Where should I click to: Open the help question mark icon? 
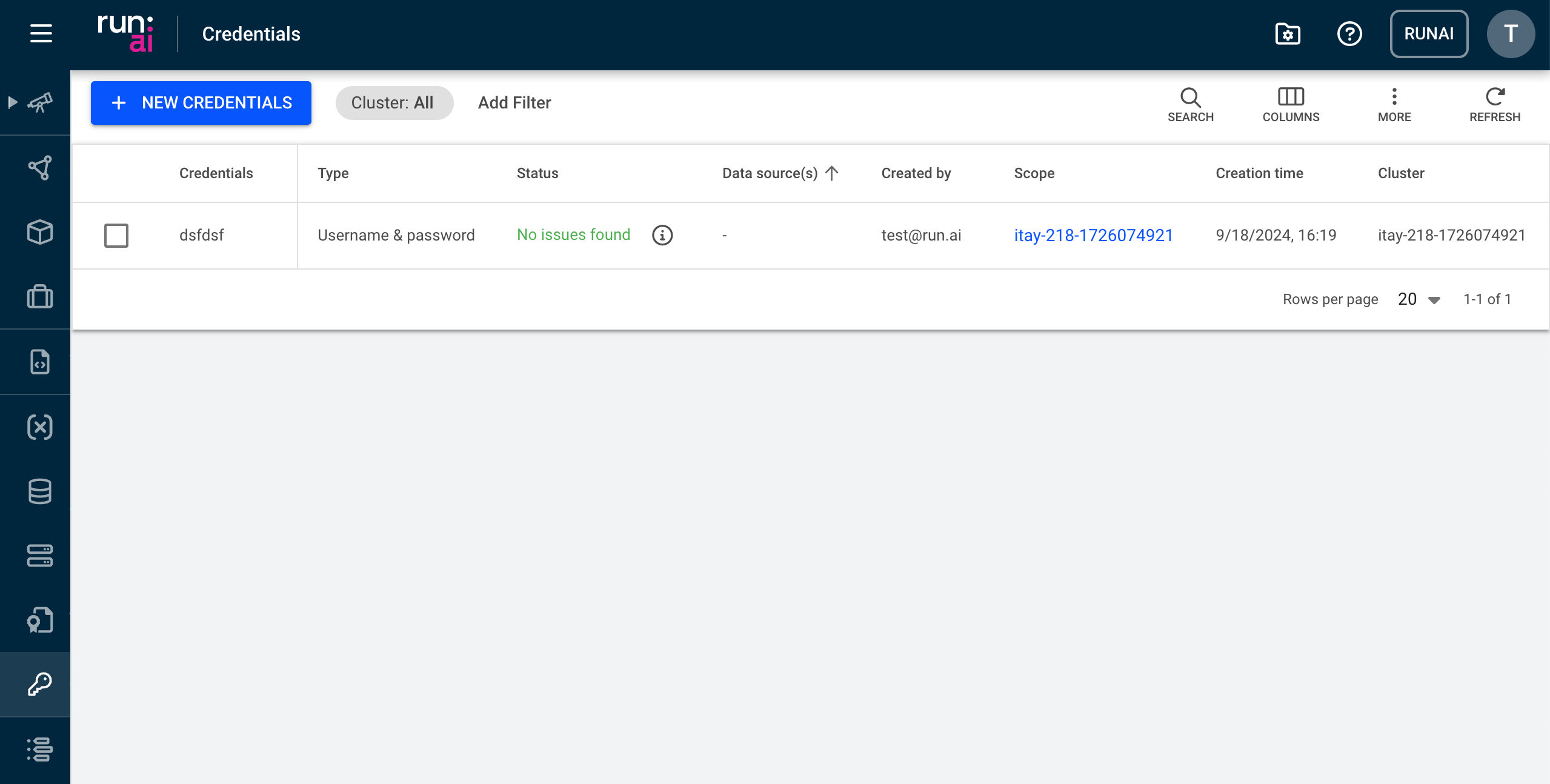pos(1349,34)
